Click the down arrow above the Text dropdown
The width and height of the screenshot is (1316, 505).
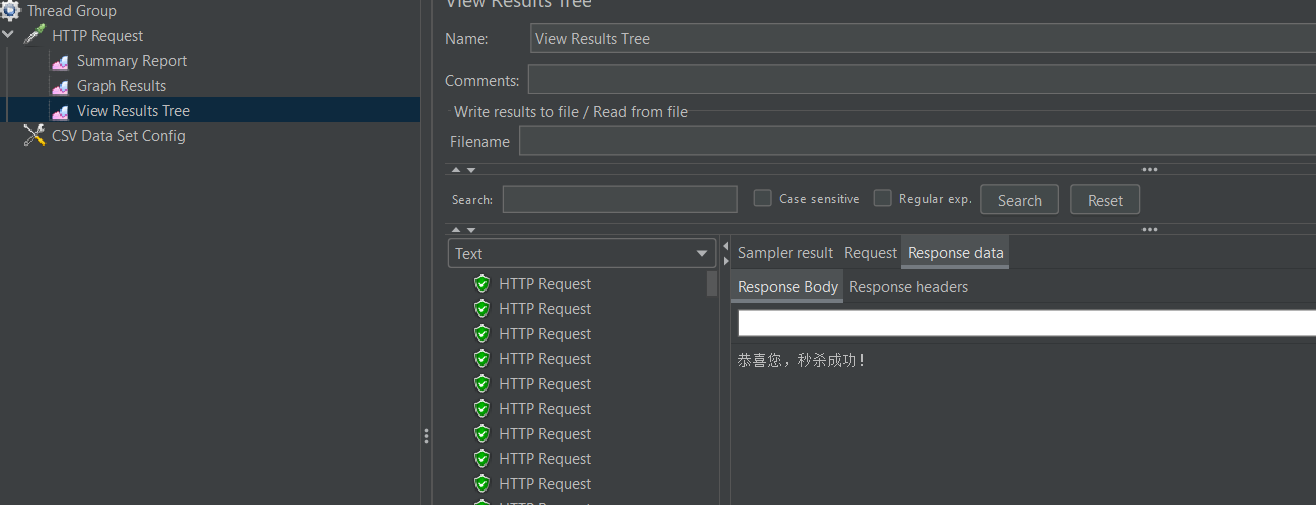tap(471, 230)
